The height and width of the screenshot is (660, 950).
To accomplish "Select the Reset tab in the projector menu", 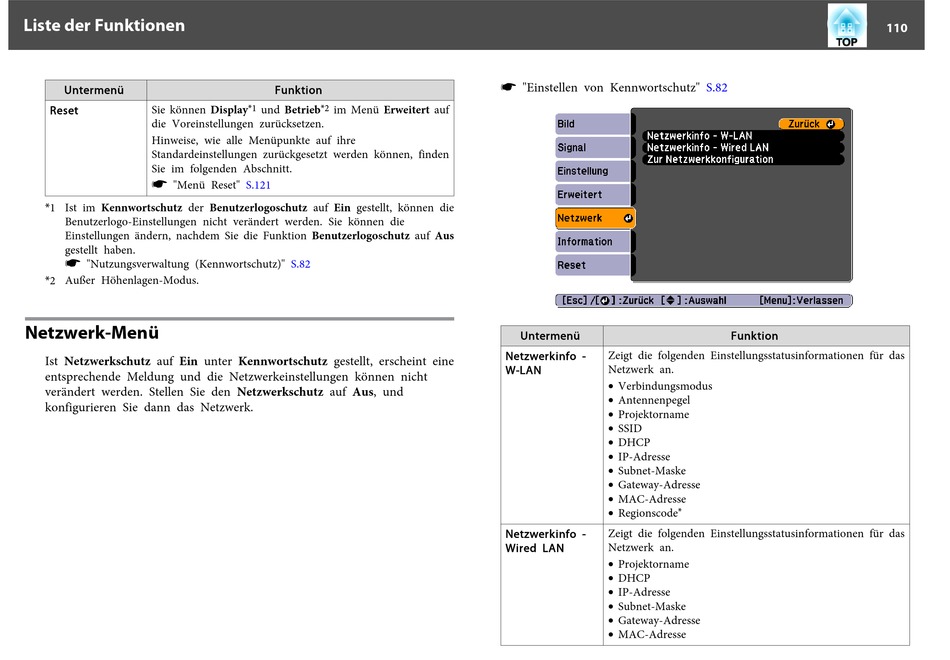I will coord(593,265).
